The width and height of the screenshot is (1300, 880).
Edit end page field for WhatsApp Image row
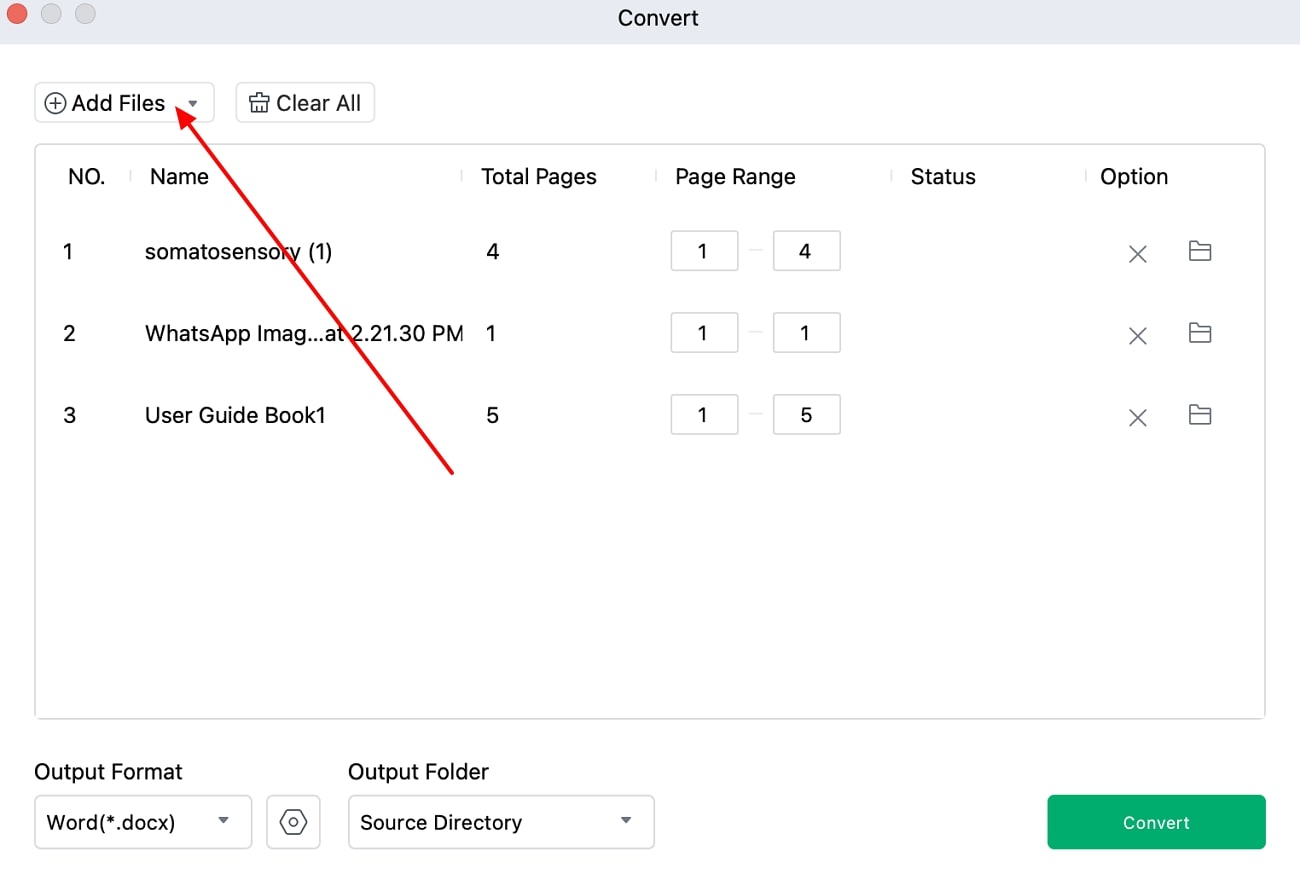click(806, 333)
